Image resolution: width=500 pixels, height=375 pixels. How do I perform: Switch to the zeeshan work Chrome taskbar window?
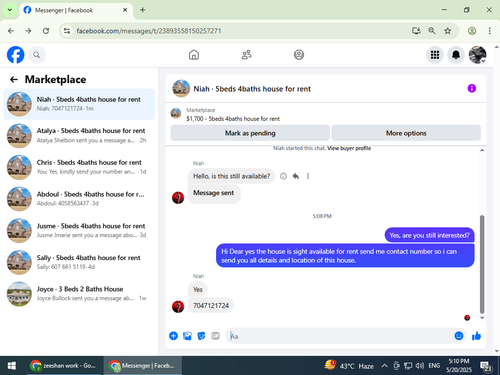point(63,366)
